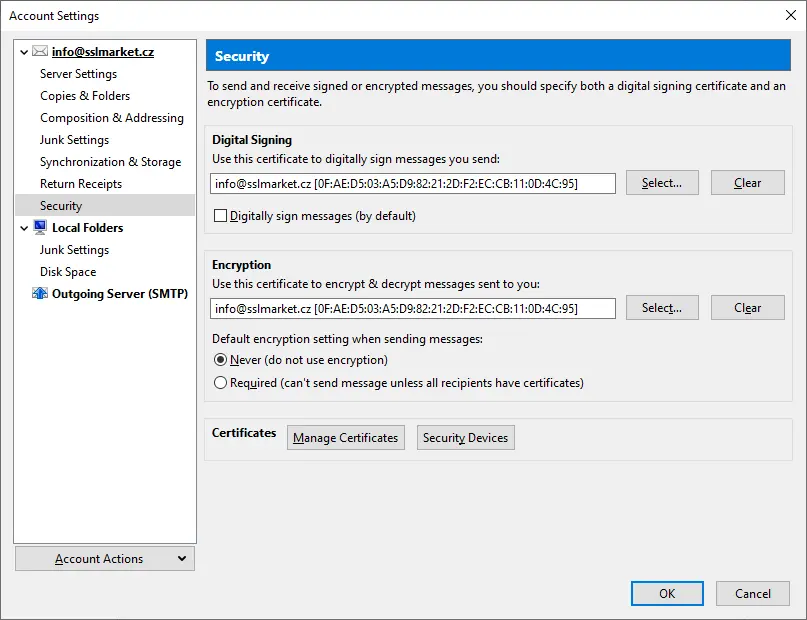Click the Certificates label
The width and height of the screenshot is (807, 620).
244,433
